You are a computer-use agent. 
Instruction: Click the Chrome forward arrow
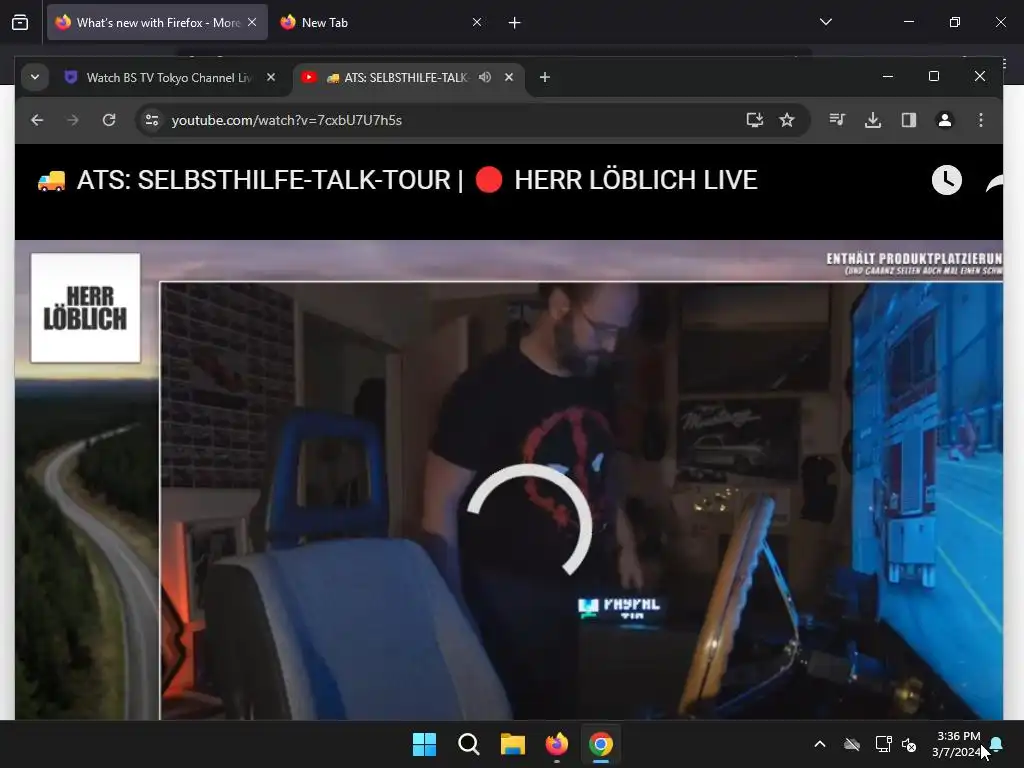pos(73,120)
